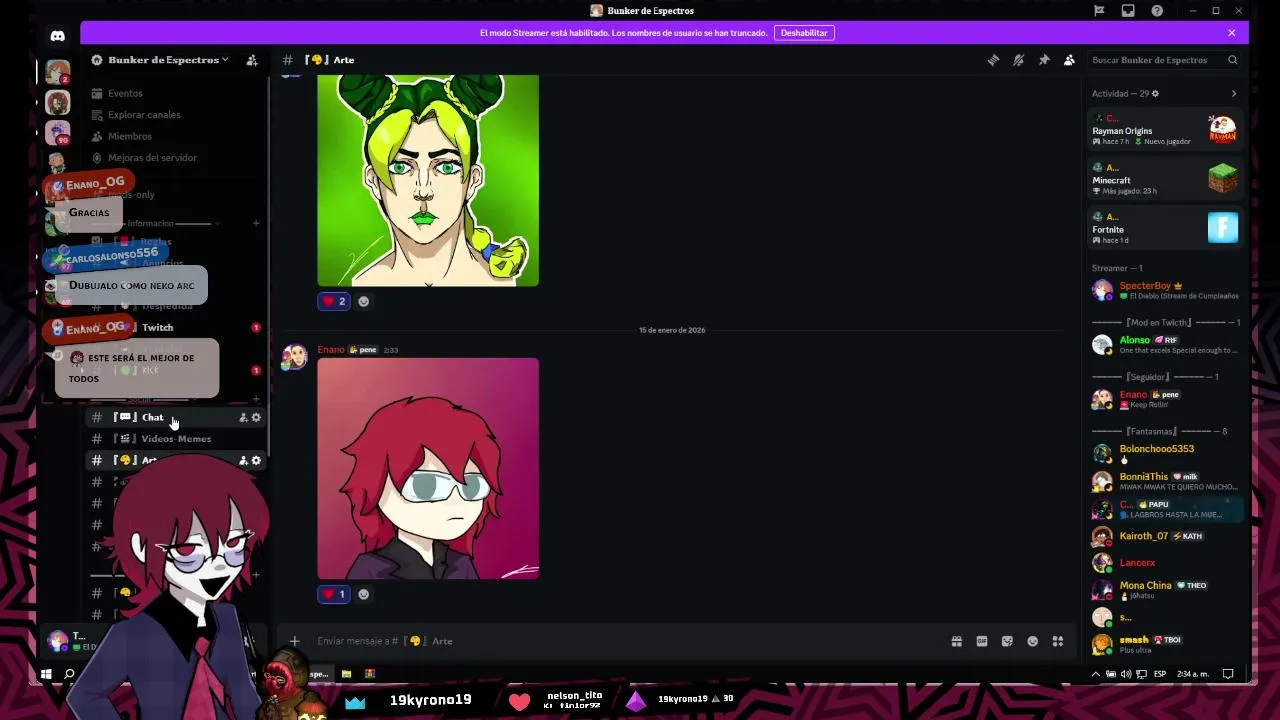Open Actividad settings gear

point(1155,94)
